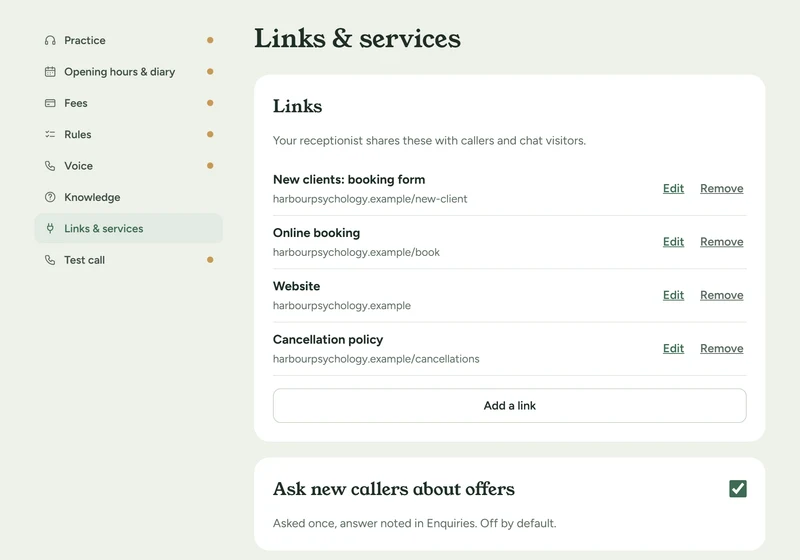Click the URL harbourpsychology.example/book
This screenshot has width=800, height=560.
[x=356, y=252]
